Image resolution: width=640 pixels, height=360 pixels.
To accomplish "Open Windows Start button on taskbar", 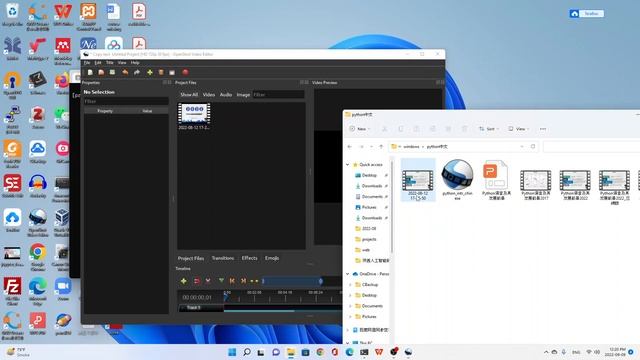I will [232, 352].
